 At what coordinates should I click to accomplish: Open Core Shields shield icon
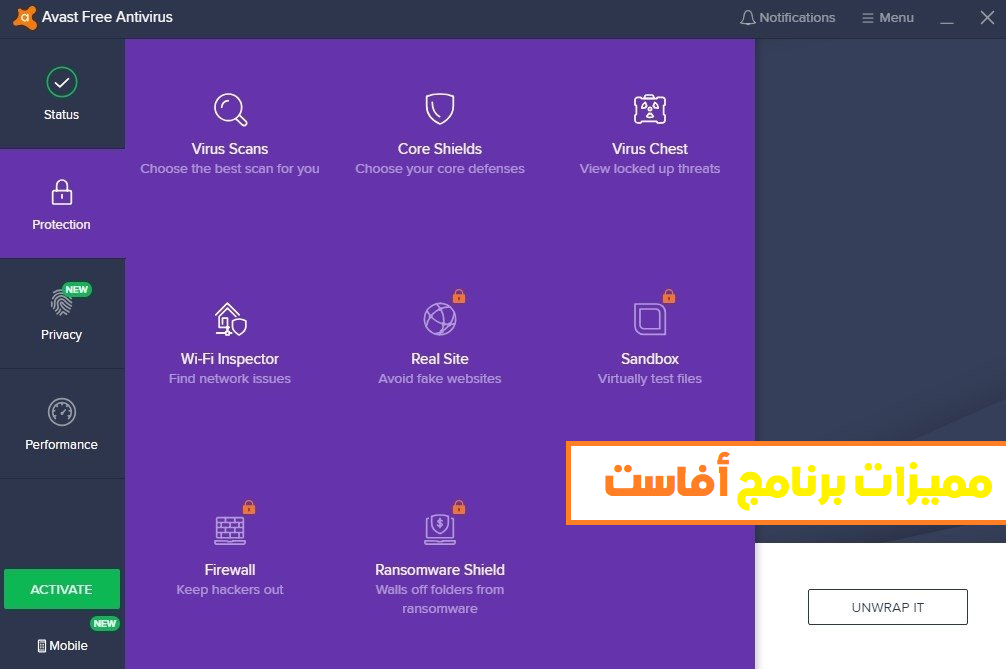tap(439, 108)
